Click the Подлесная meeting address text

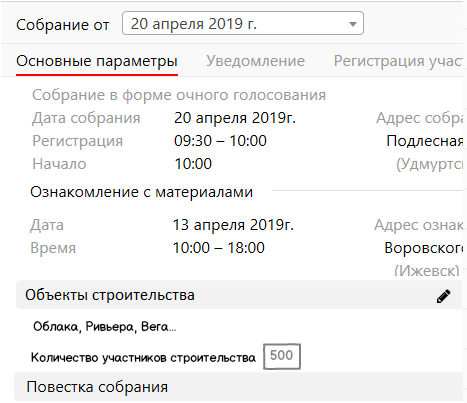pos(425,141)
